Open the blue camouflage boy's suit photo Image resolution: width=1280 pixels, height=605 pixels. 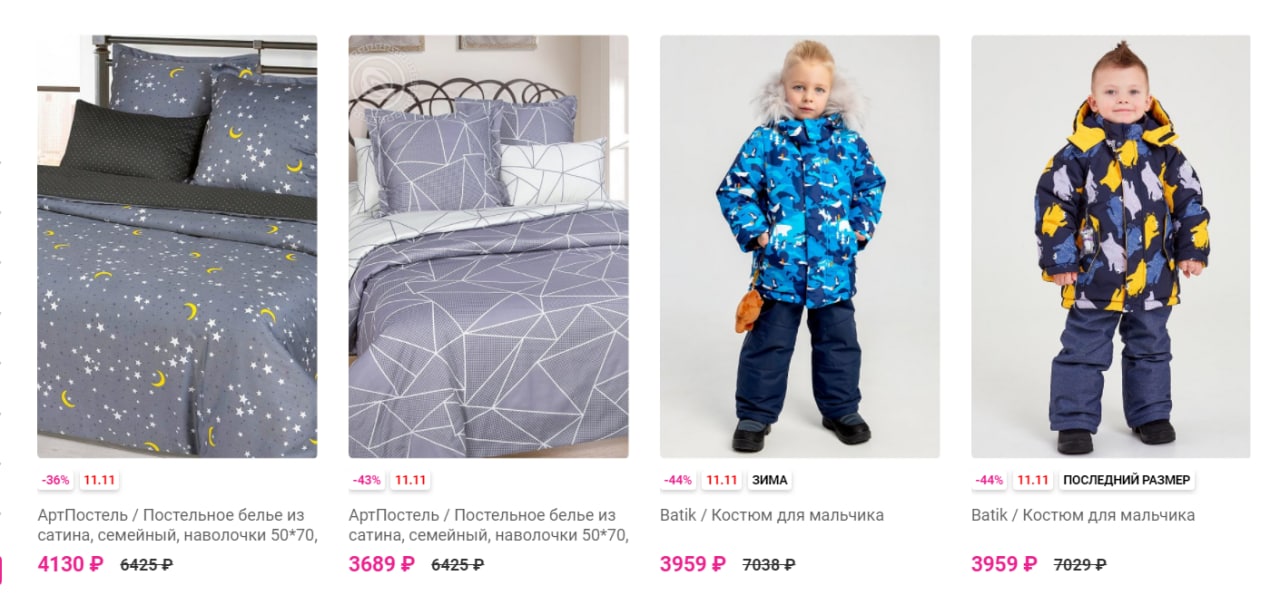[800, 246]
